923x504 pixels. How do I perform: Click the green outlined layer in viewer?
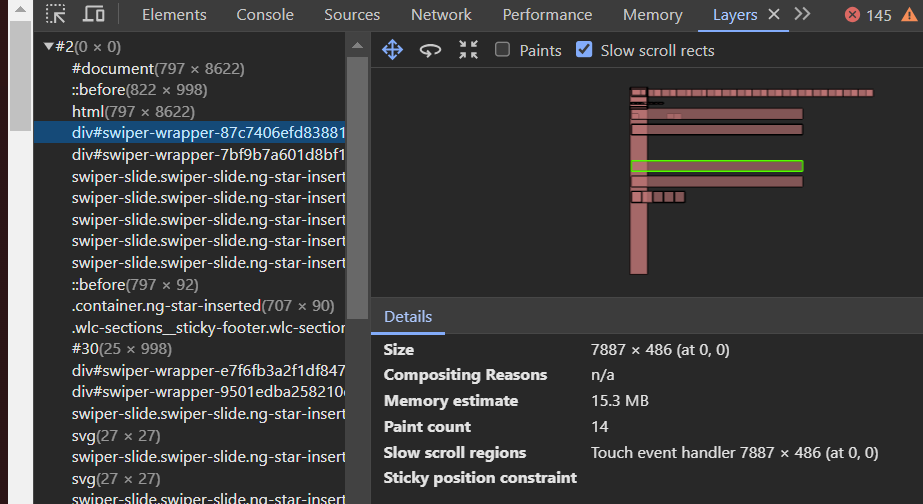(x=716, y=166)
